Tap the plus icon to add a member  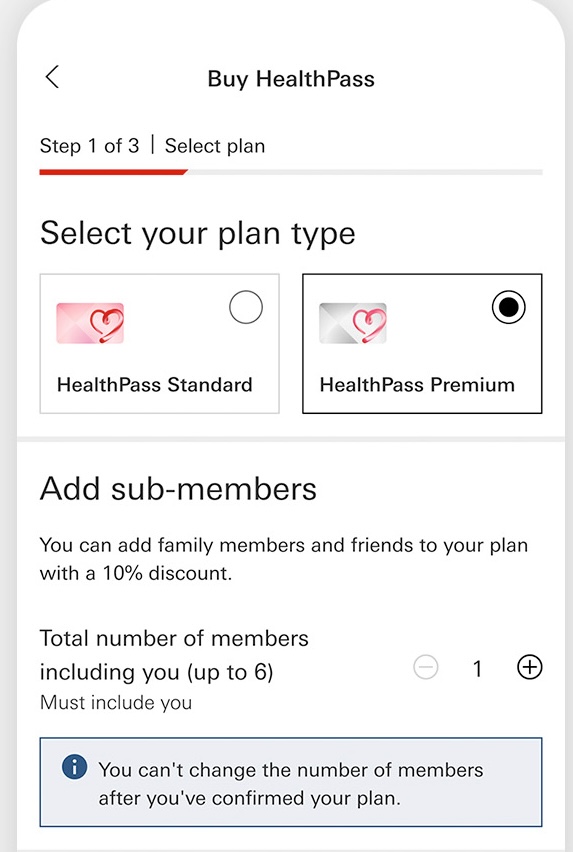529,667
